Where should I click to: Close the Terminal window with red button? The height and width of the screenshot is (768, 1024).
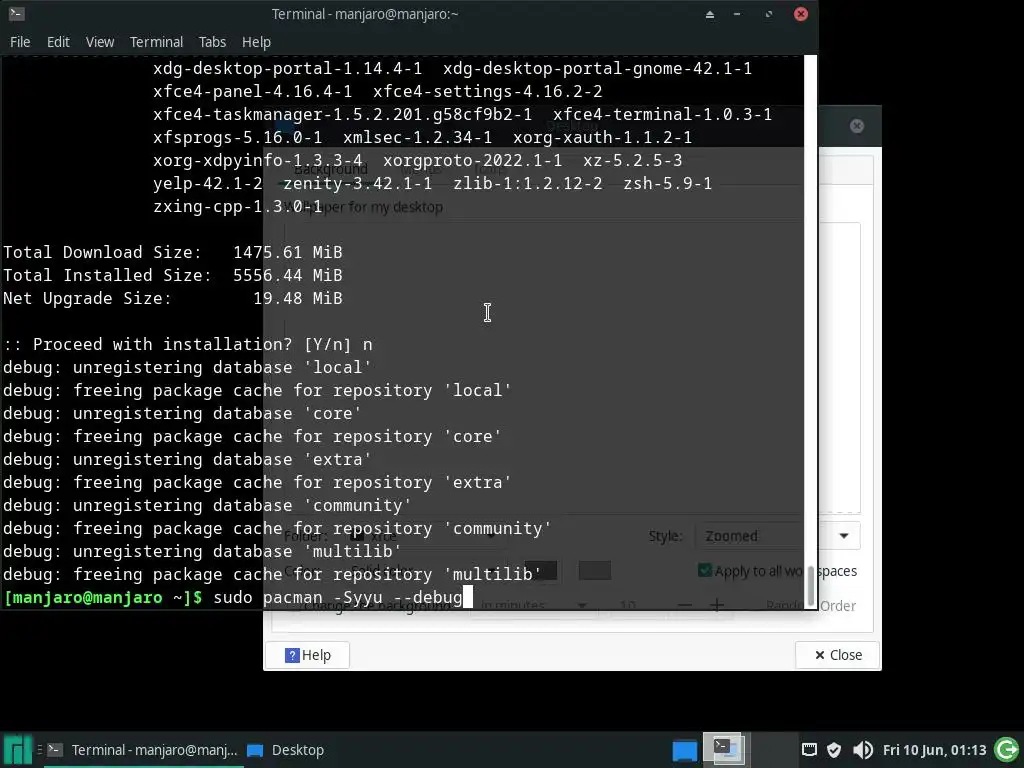click(x=801, y=14)
